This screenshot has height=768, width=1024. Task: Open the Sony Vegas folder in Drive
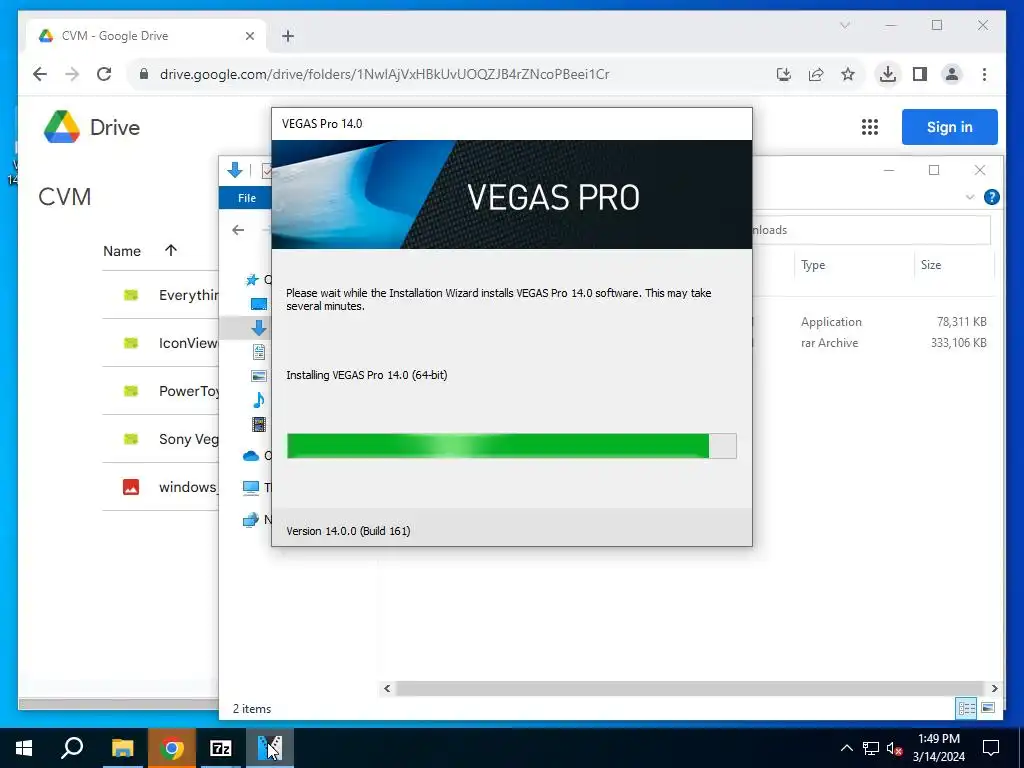(x=160, y=439)
